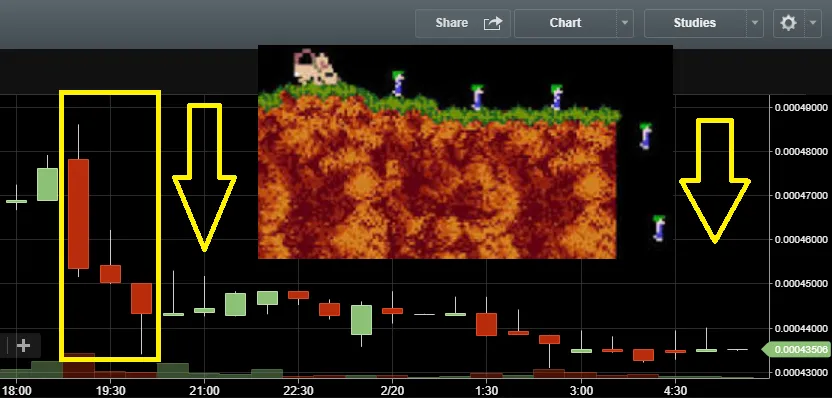Open the Studies button
832x398 pixels.
[x=695, y=23]
